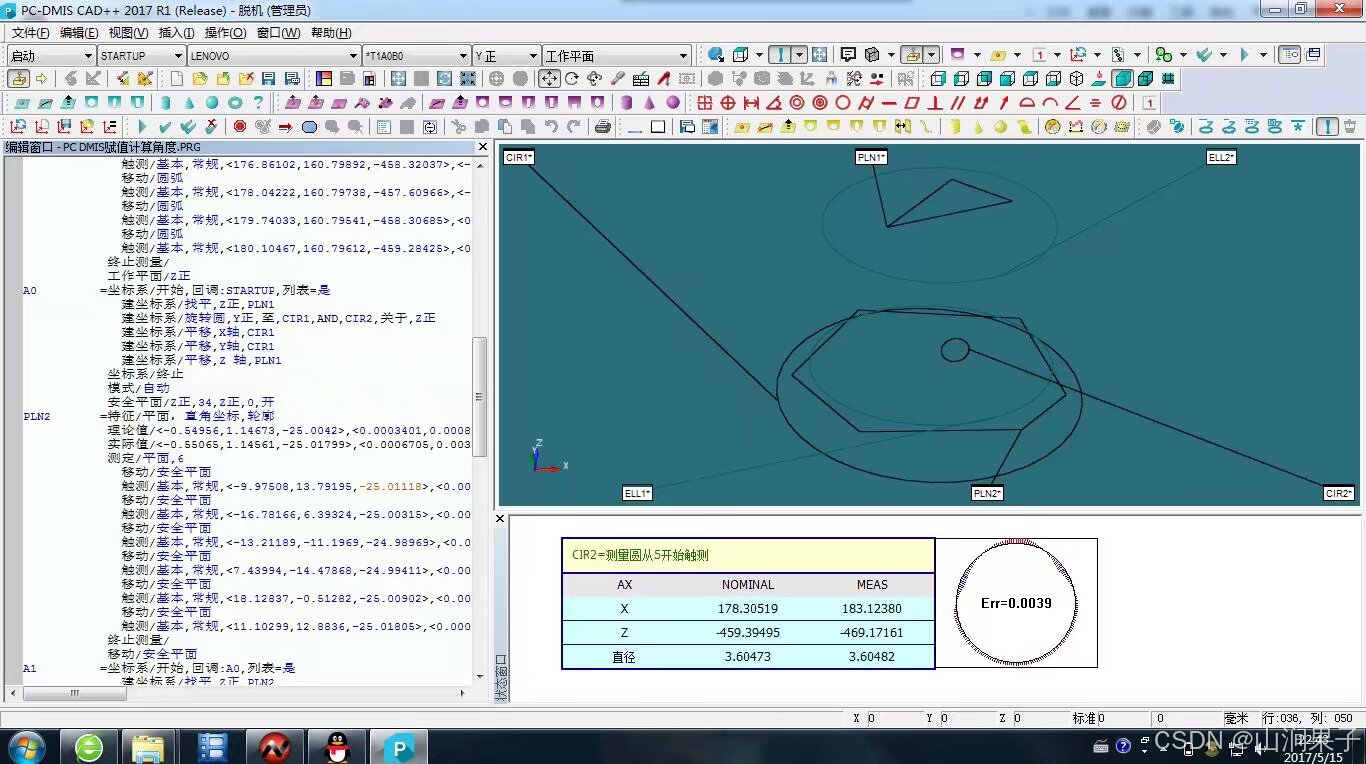Select the PLN2 feature line in edit window
Screen dimensions: 1366x764
148,416
